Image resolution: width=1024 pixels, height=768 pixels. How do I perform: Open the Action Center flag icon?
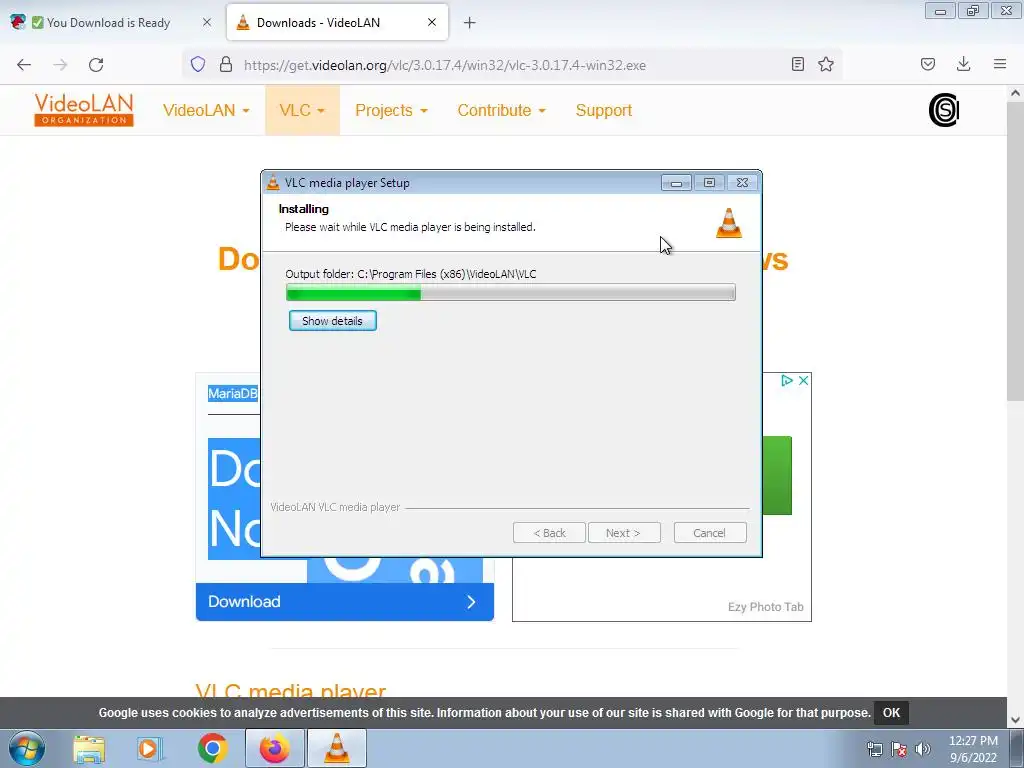coord(899,749)
